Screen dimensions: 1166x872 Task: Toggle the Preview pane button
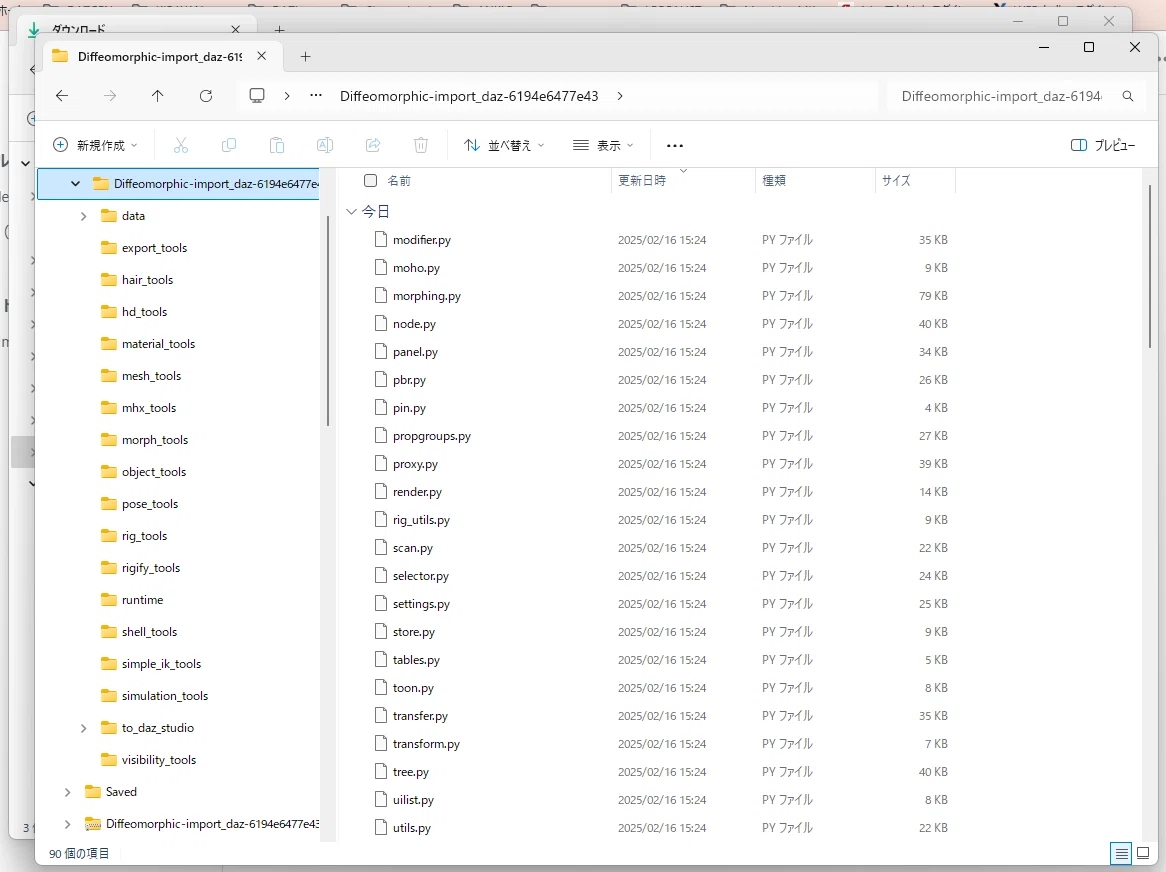pos(1103,145)
